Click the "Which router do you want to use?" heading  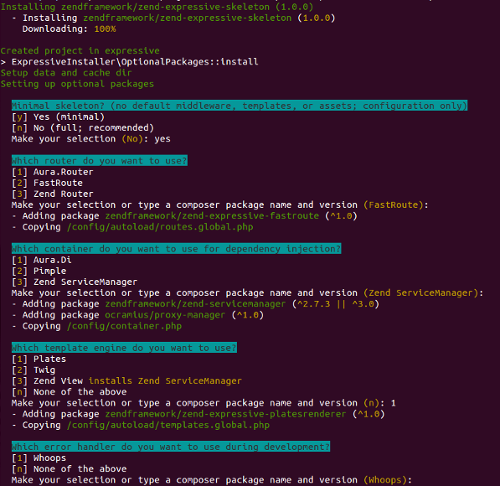pyautogui.click(x=99, y=161)
